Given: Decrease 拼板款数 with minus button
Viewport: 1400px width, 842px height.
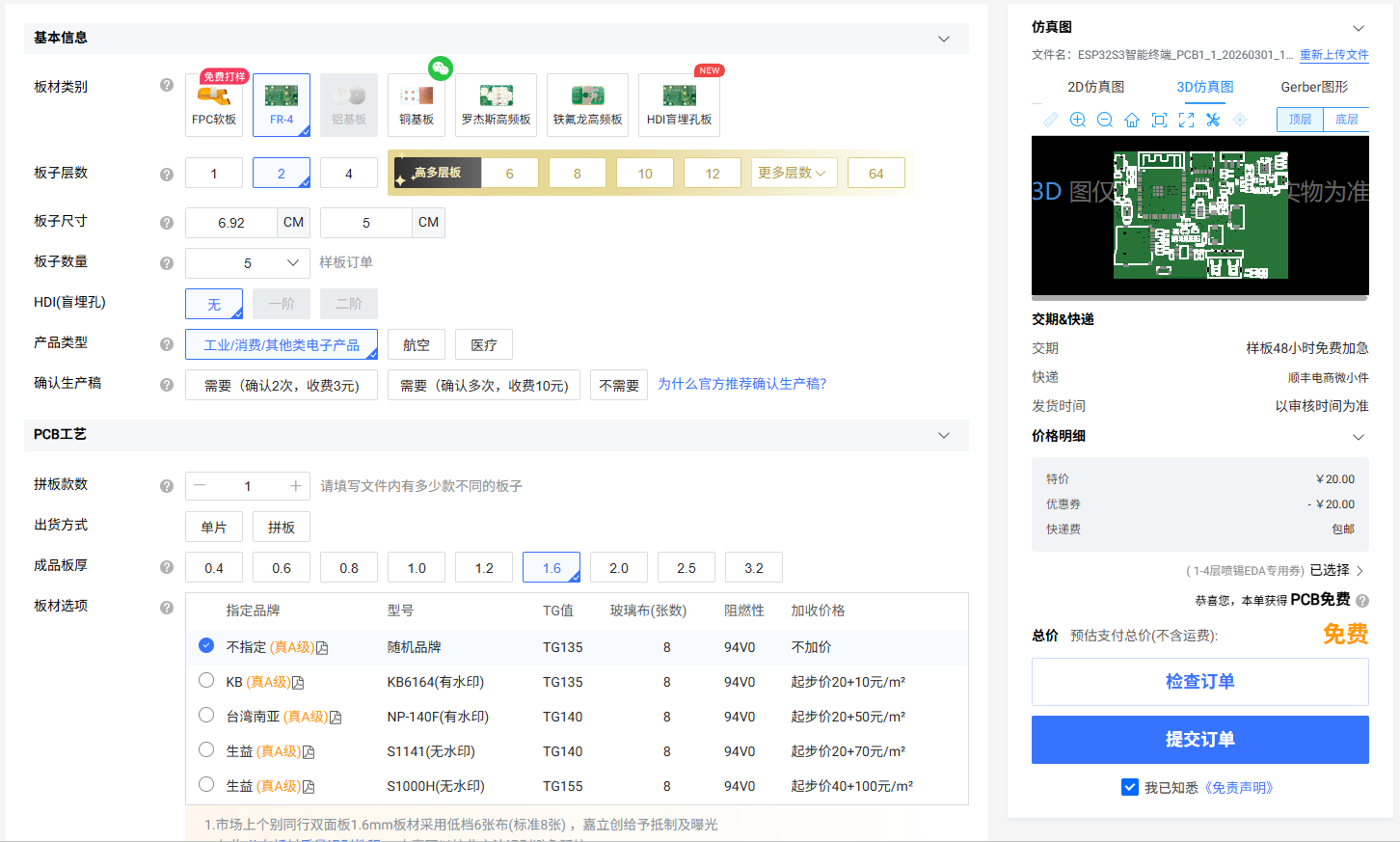Looking at the screenshot, I should click(200, 486).
